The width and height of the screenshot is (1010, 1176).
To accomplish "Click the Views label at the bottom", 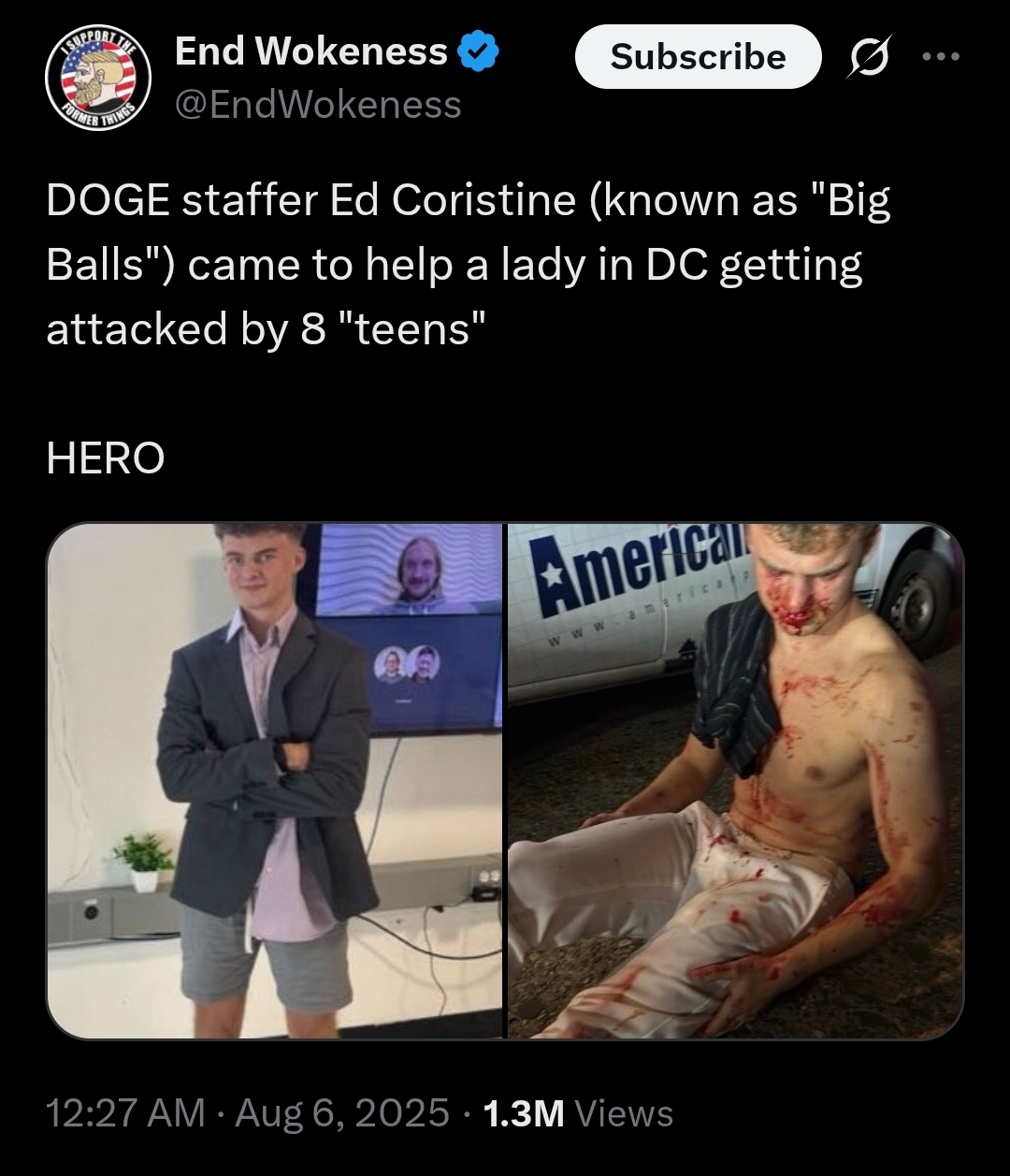I will click(x=624, y=1113).
